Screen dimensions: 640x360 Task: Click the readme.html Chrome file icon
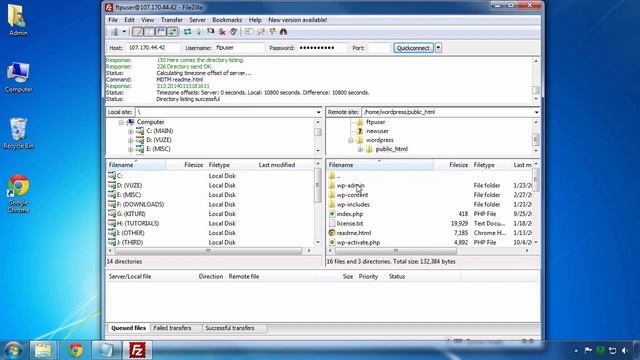point(332,233)
